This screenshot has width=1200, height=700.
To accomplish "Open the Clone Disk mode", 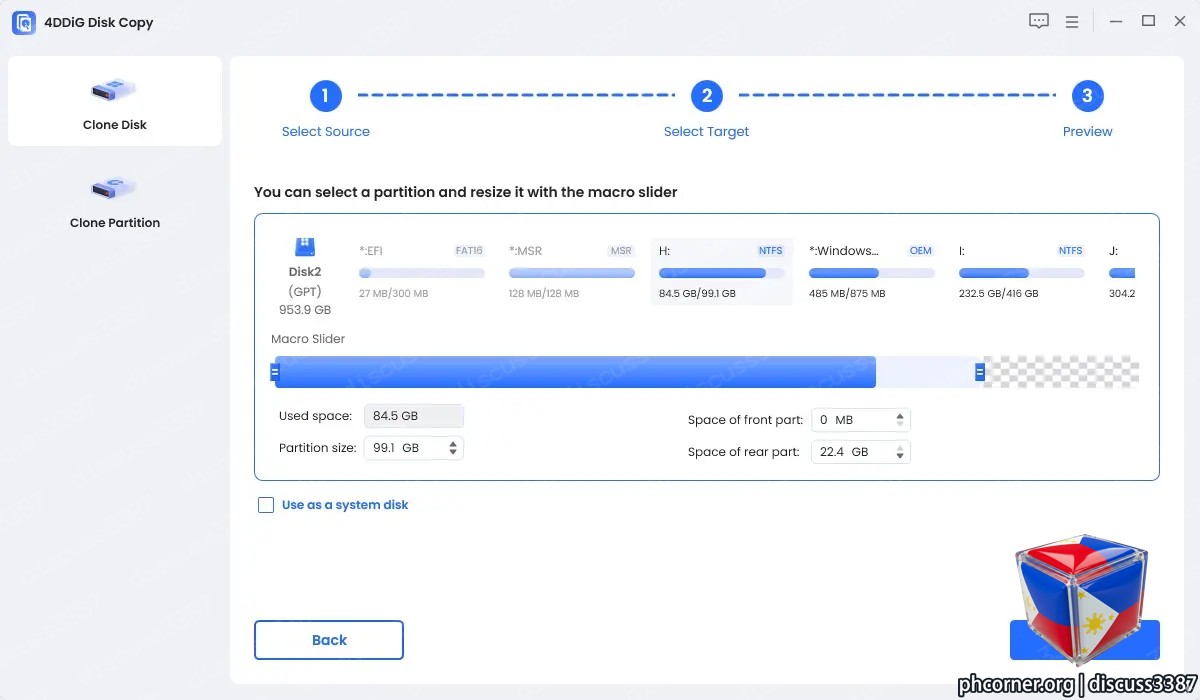I will pyautogui.click(x=115, y=101).
